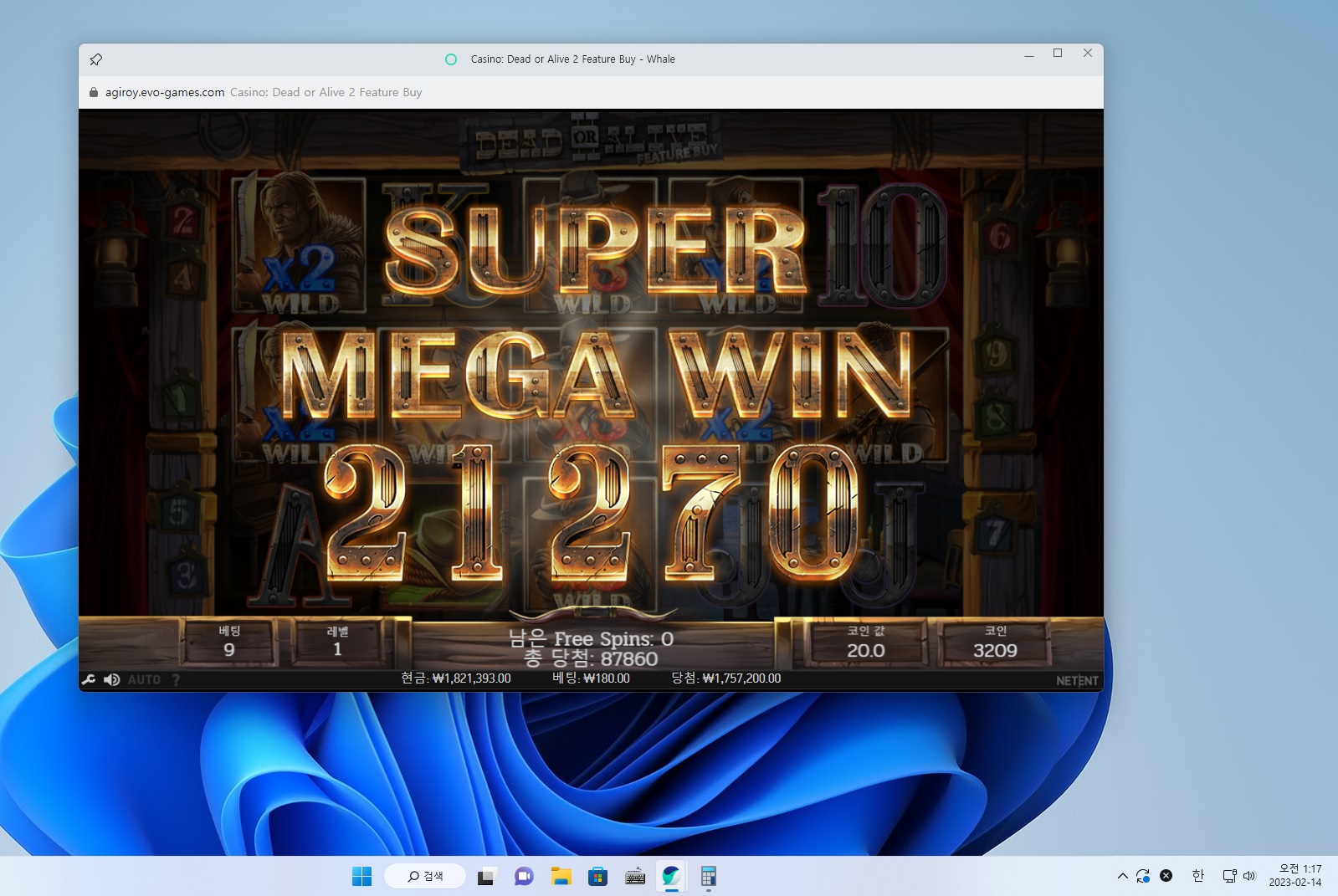Open the Windows Start menu
The image size is (1338, 896).
362,876
